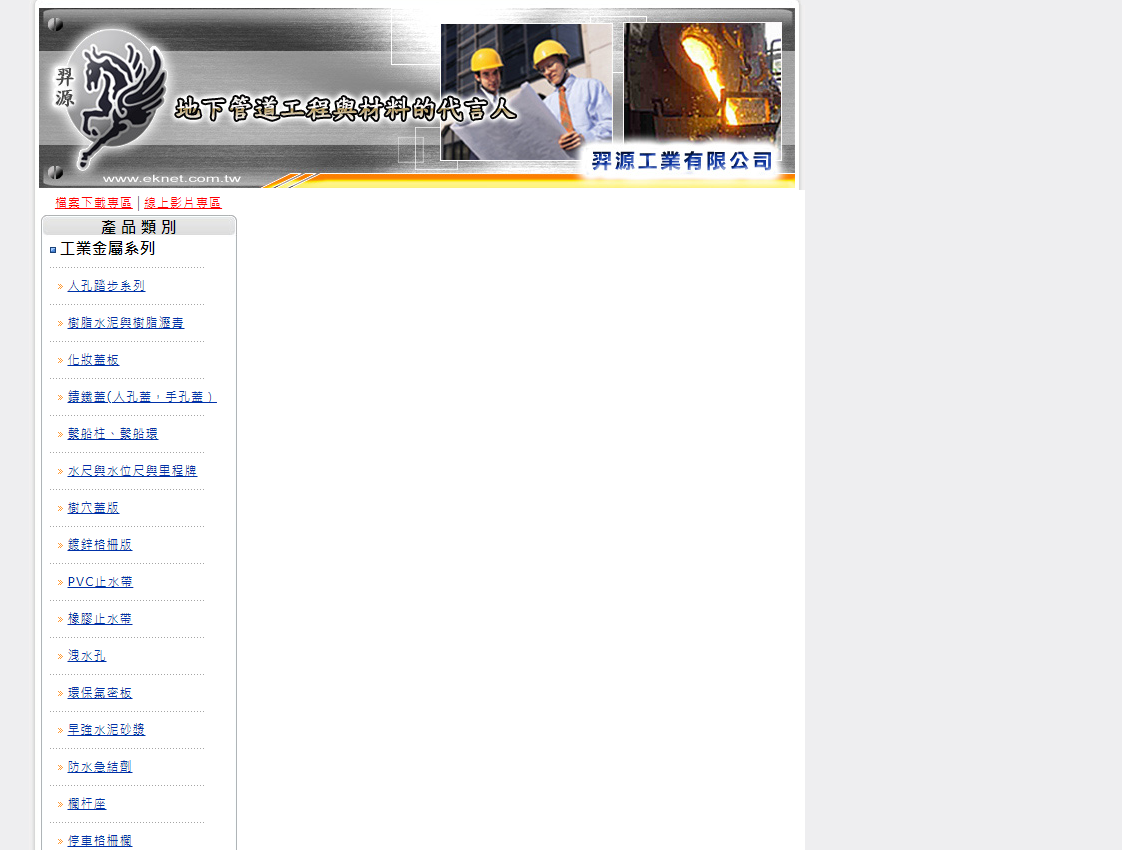Click the 工業金屬系列 category heading
The width and height of the screenshot is (1122, 850).
pyautogui.click(x=107, y=248)
